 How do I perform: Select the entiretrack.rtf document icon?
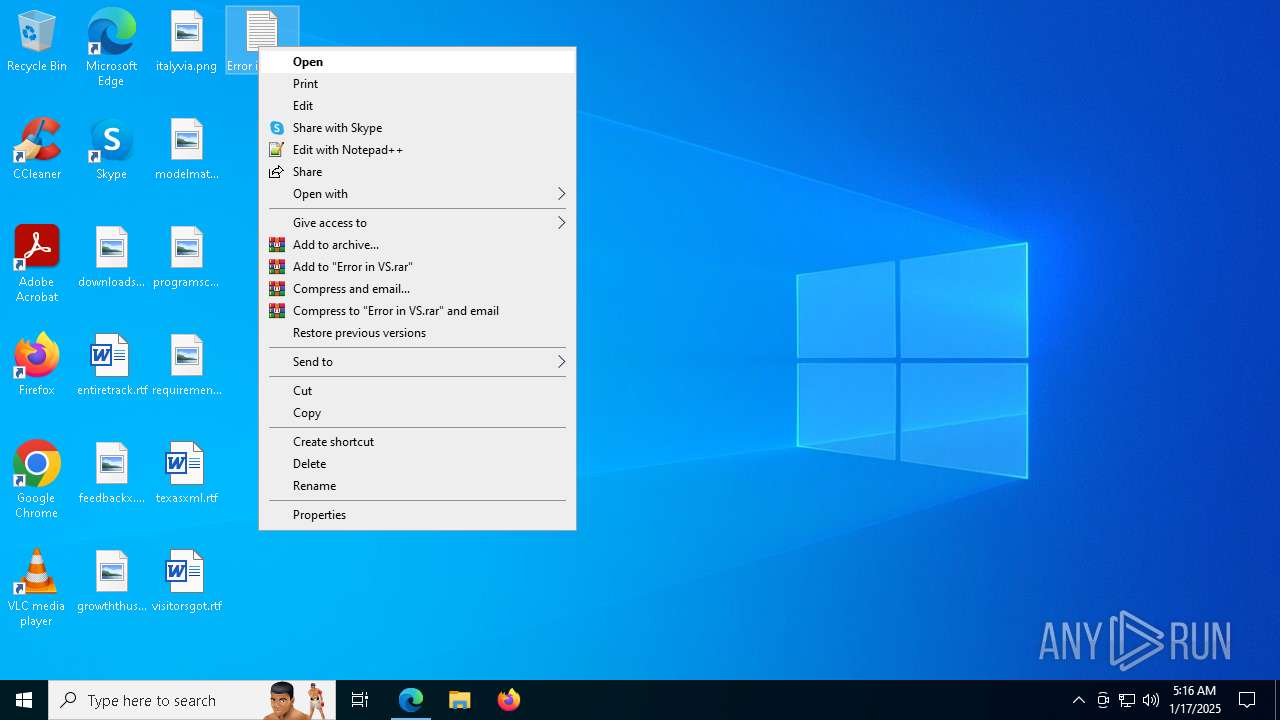click(x=111, y=366)
